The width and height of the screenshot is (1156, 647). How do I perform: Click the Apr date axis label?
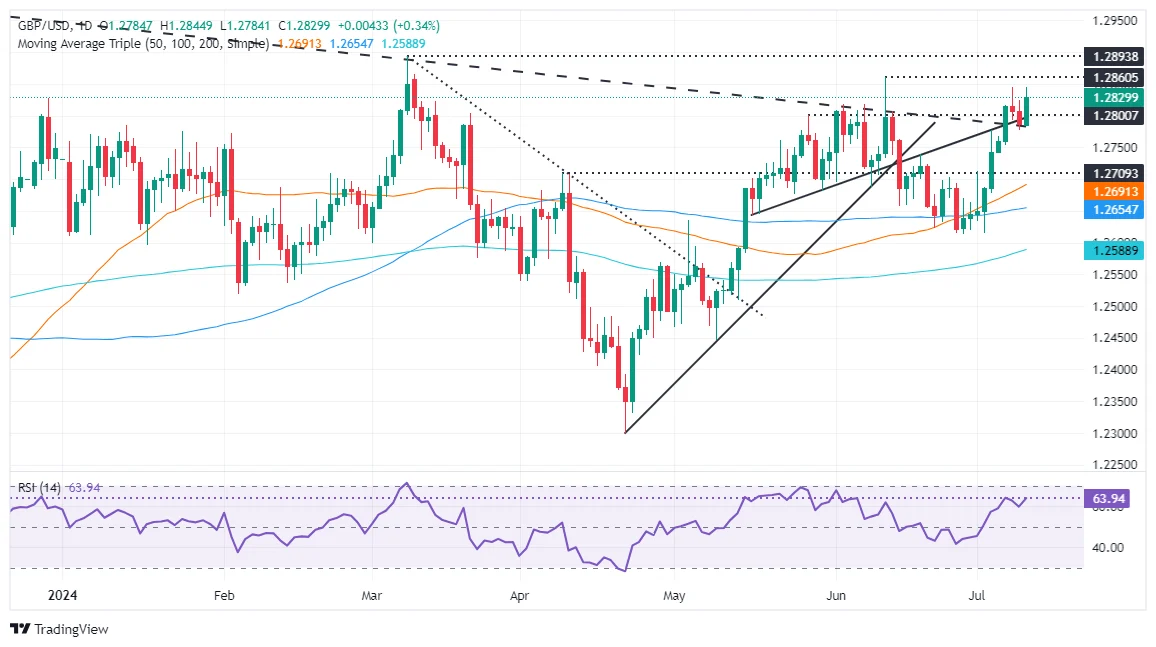click(519, 595)
